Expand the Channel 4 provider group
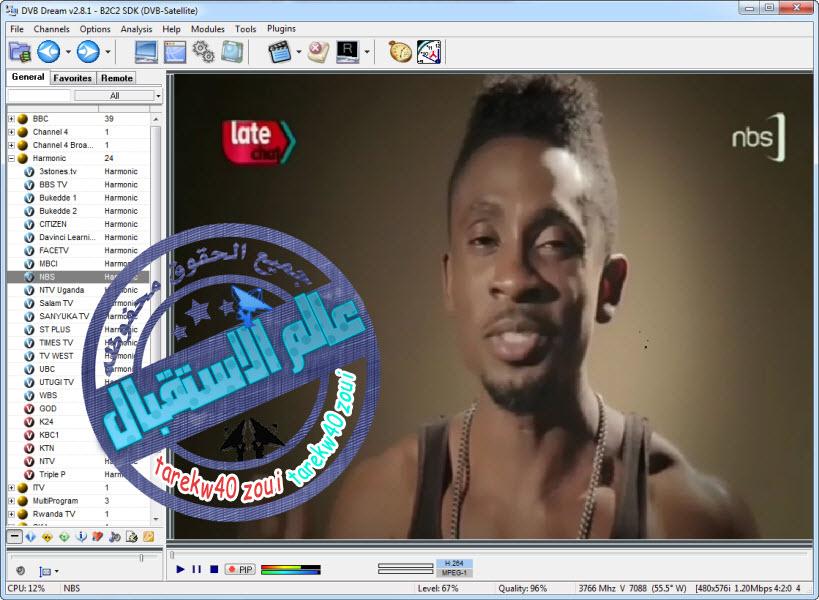 pyautogui.click(x=11, y=132)
